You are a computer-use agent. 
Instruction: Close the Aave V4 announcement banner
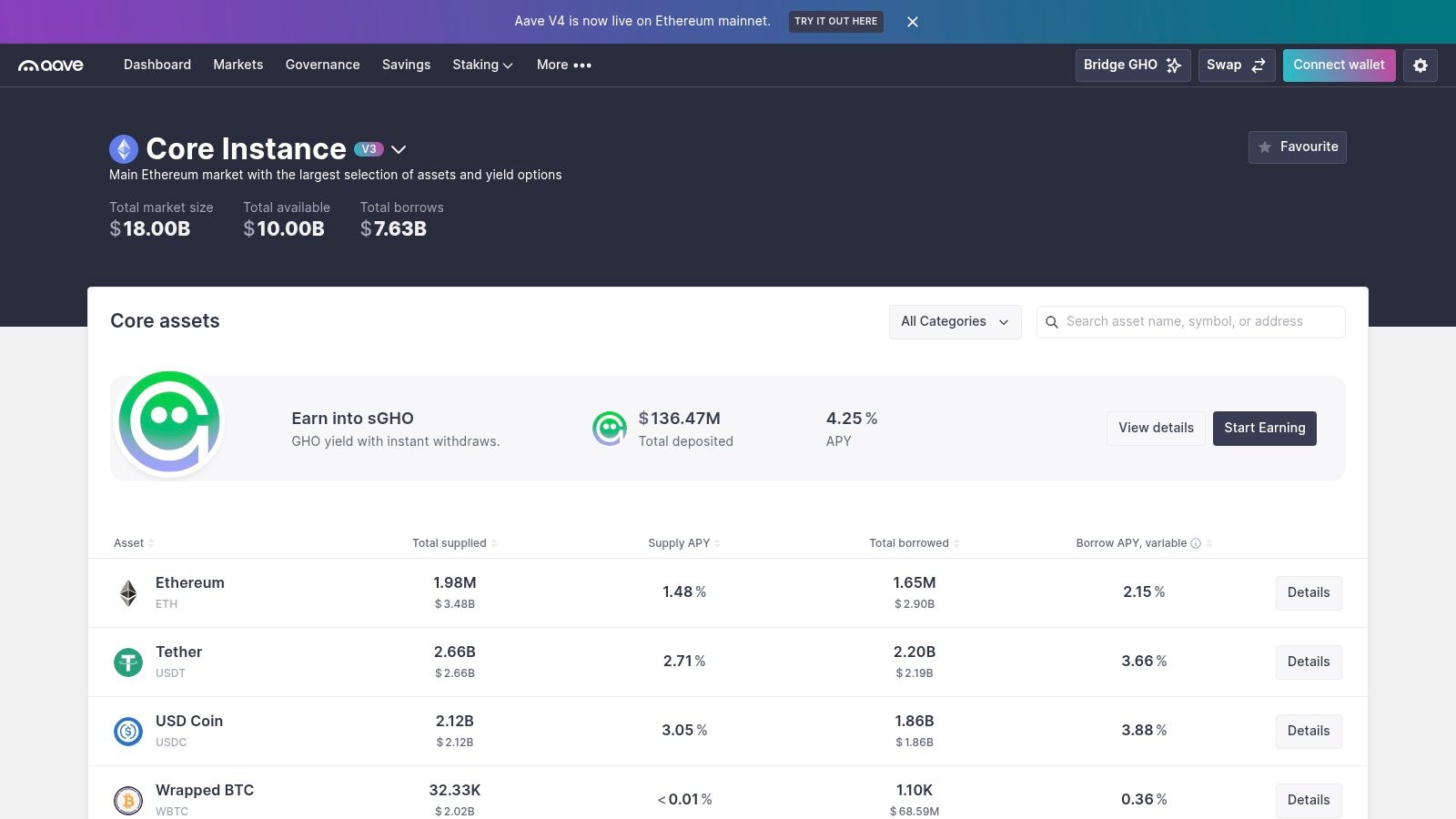click(x=913, y=22)
